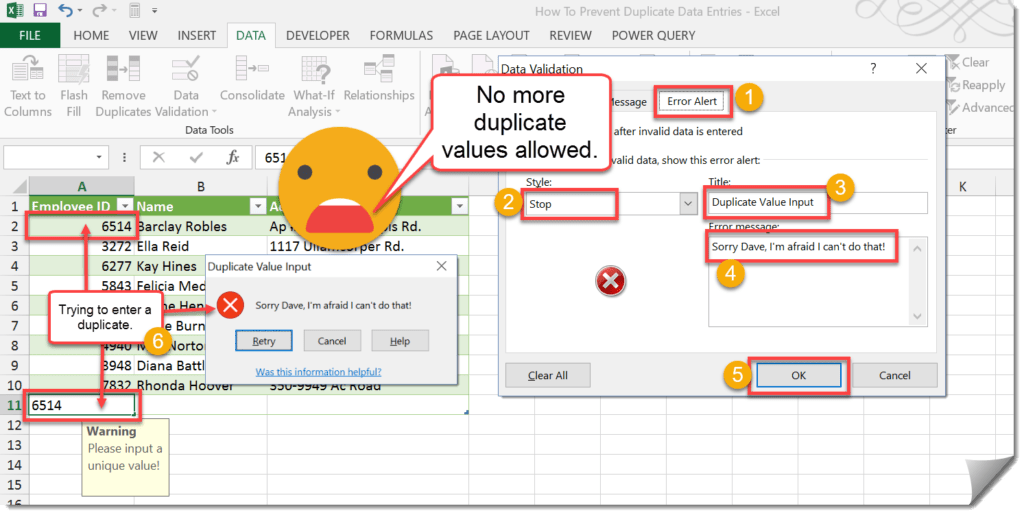Screen dimensions: 1024x515
Task: Click the Excel application icon in title bar
Action: point(15,10)
